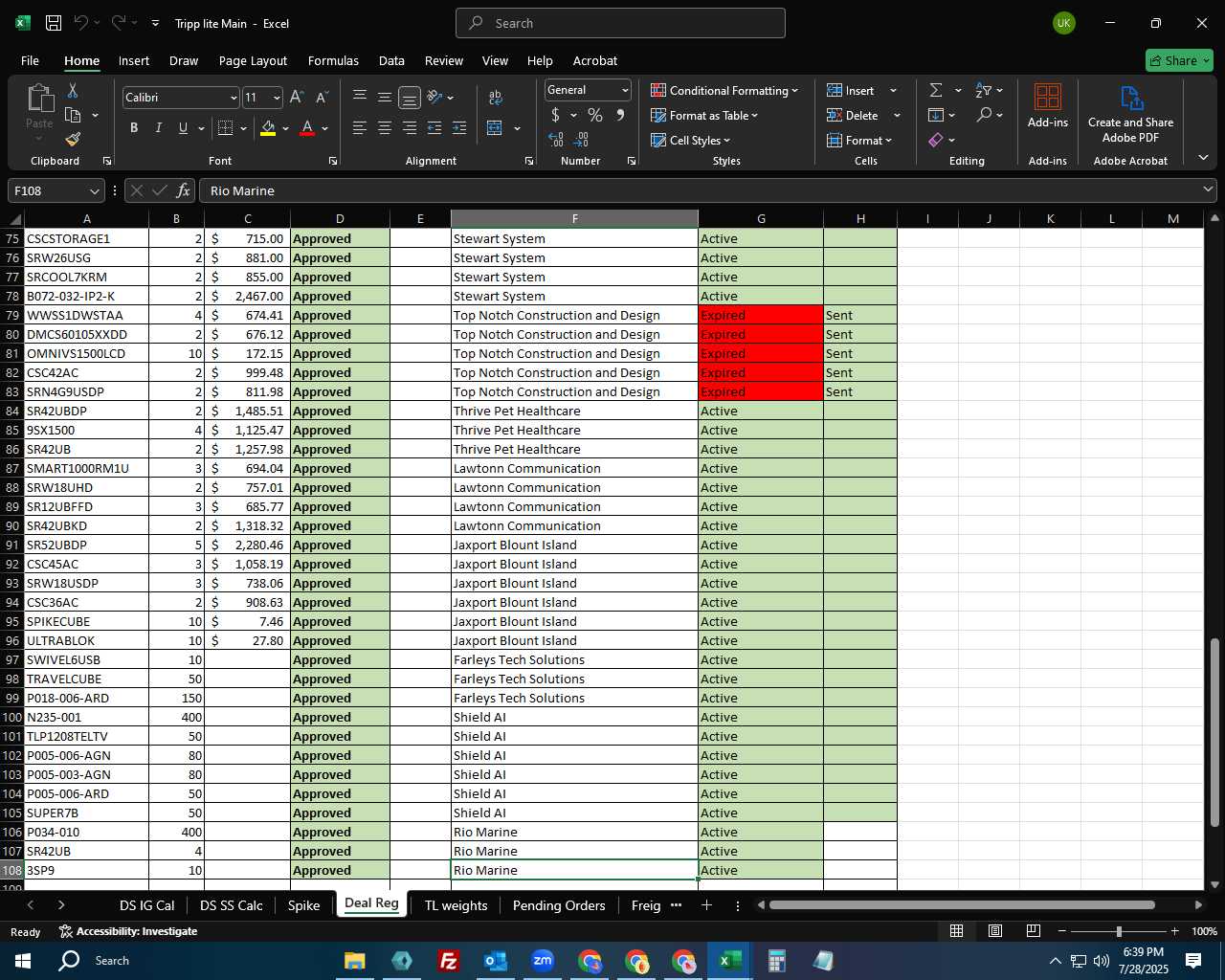Click Accessibility: Investigate in status bar
Screen dimensions: 1225x980
coord(128,931)
